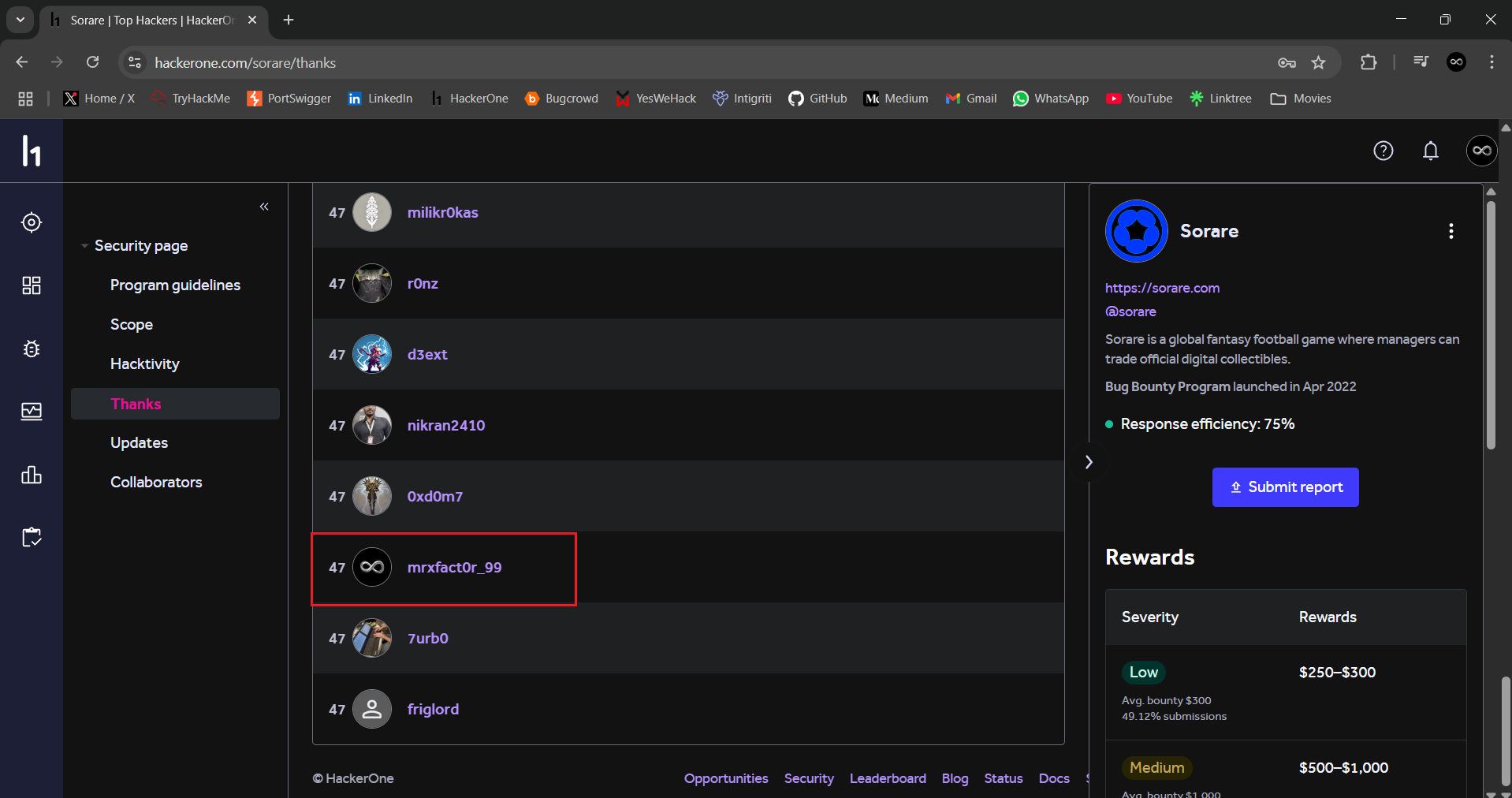Viewport: 1512px width, 798px height.
Task: Open the help question mark icon
Action: coord(1384,151)
